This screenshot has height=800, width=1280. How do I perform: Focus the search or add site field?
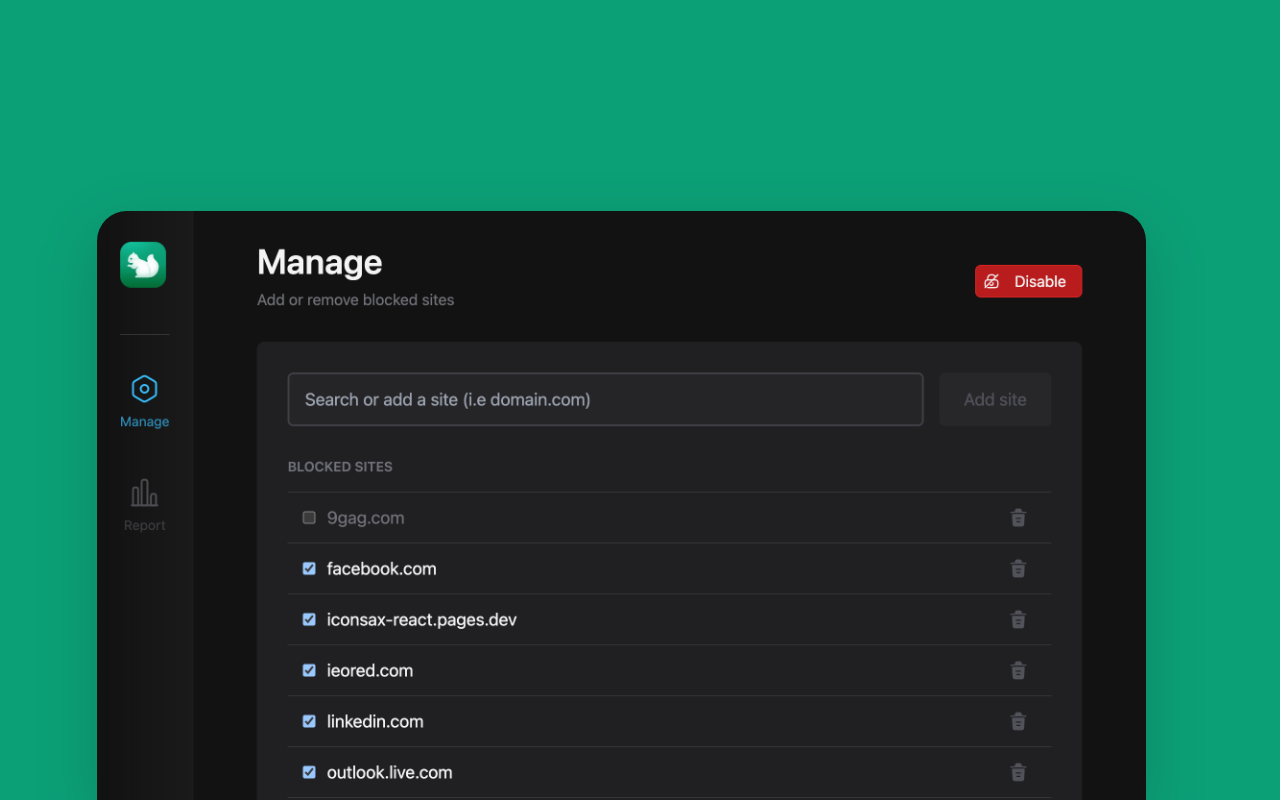[x=605, y=399]
